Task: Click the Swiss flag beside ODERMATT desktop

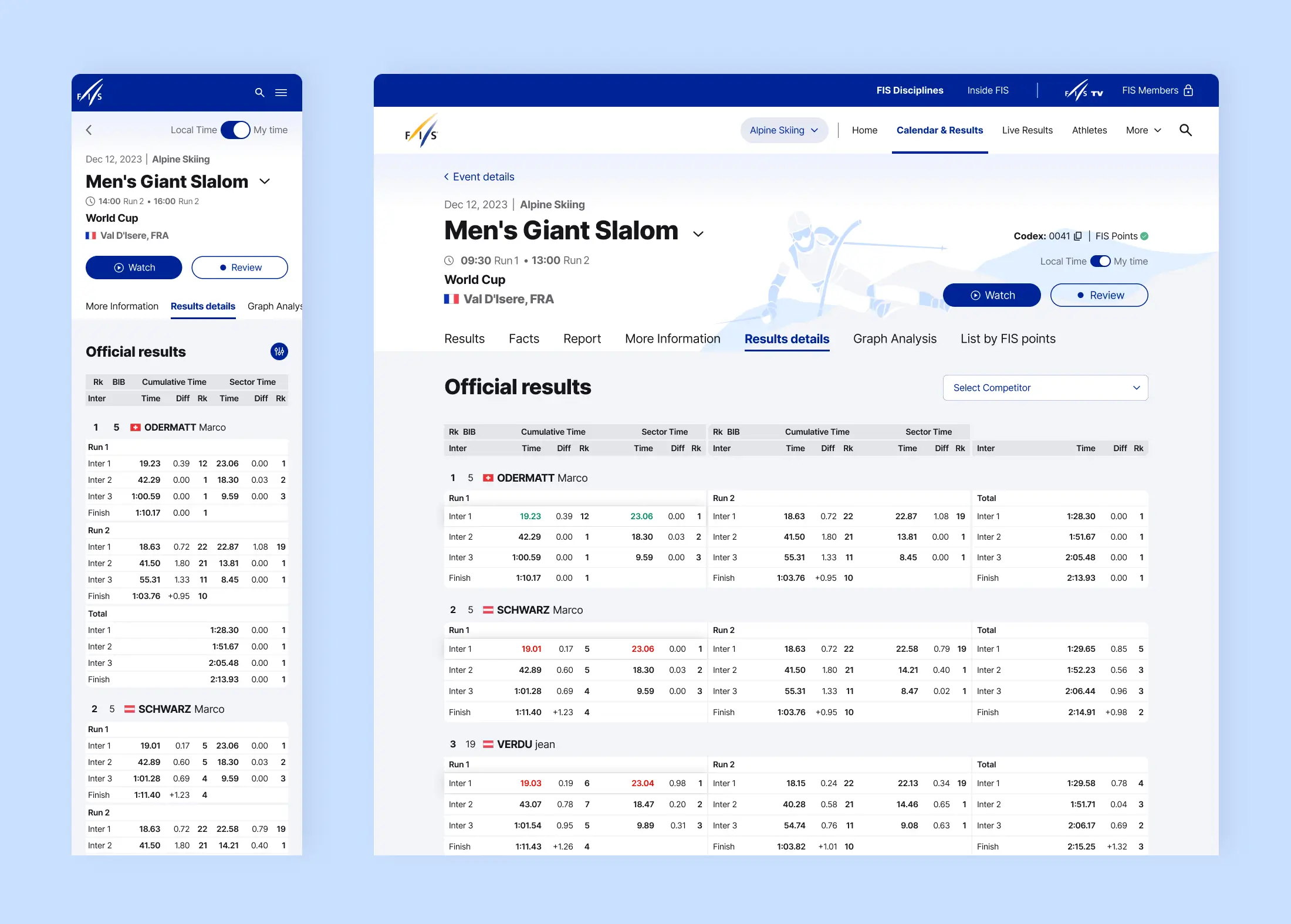Action: point(488,478)
